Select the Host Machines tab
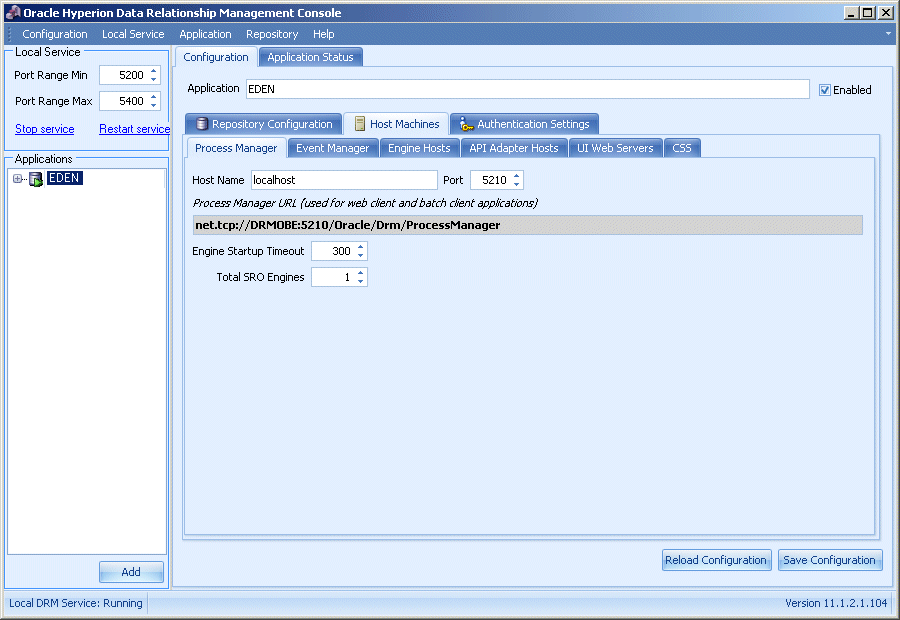Image resolution: width=900 pixels, height=620 pixels. pyautogui.click(x=397, y=124)
